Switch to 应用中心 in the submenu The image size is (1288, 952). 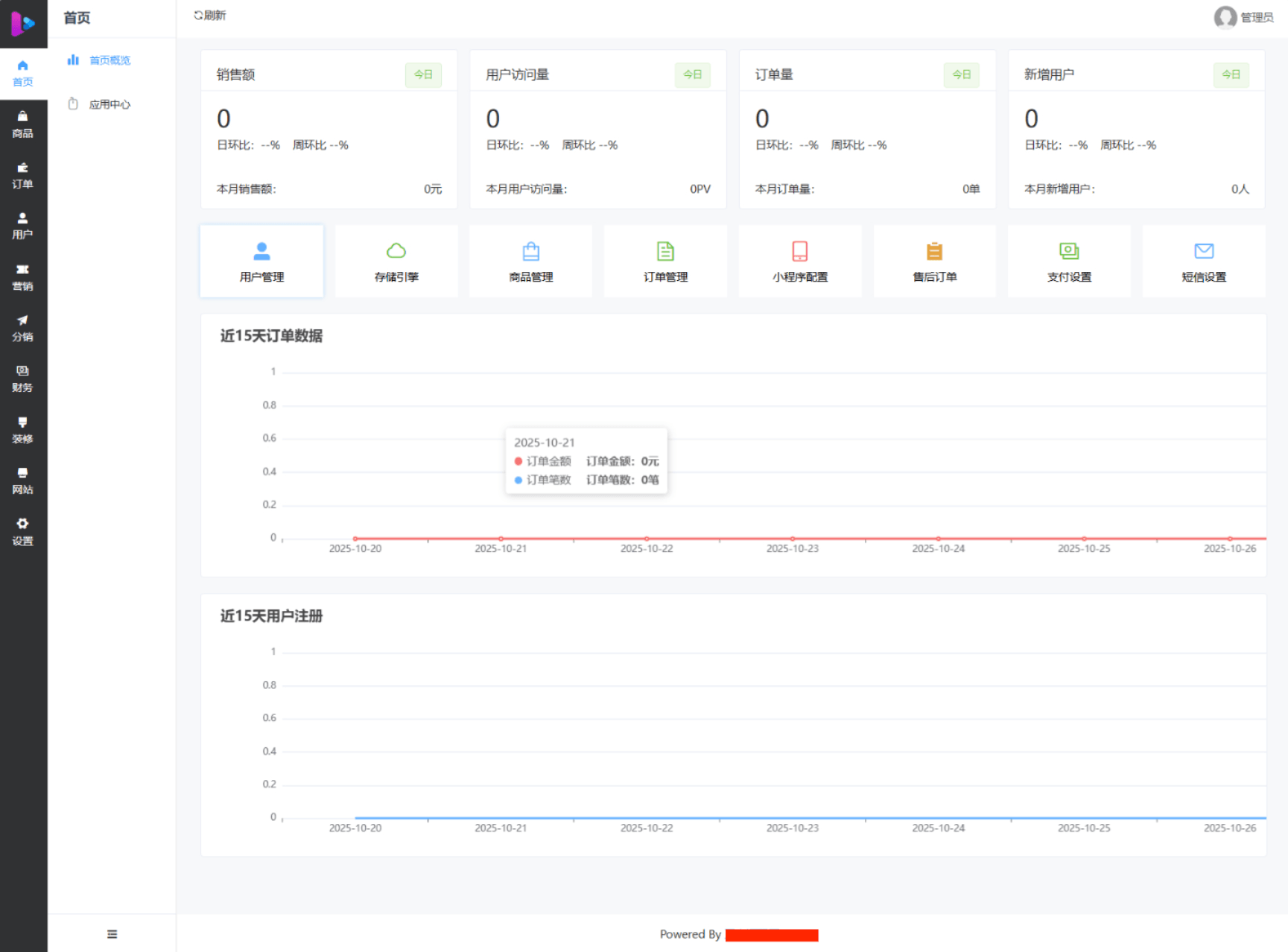coord(110,104)
